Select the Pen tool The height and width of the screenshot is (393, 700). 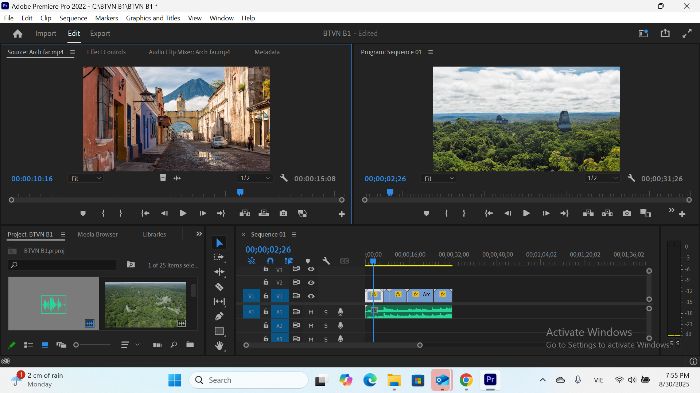[x=219, y=316]
